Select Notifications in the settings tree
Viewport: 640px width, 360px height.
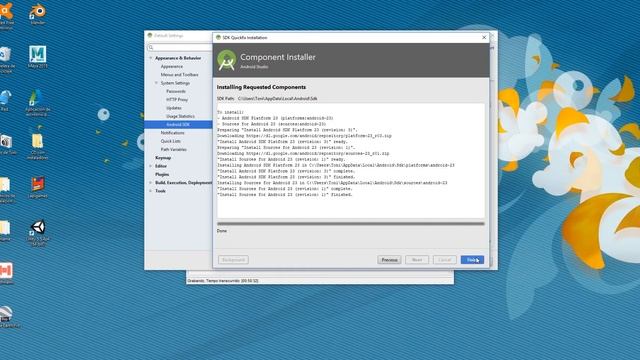[172, 133]
